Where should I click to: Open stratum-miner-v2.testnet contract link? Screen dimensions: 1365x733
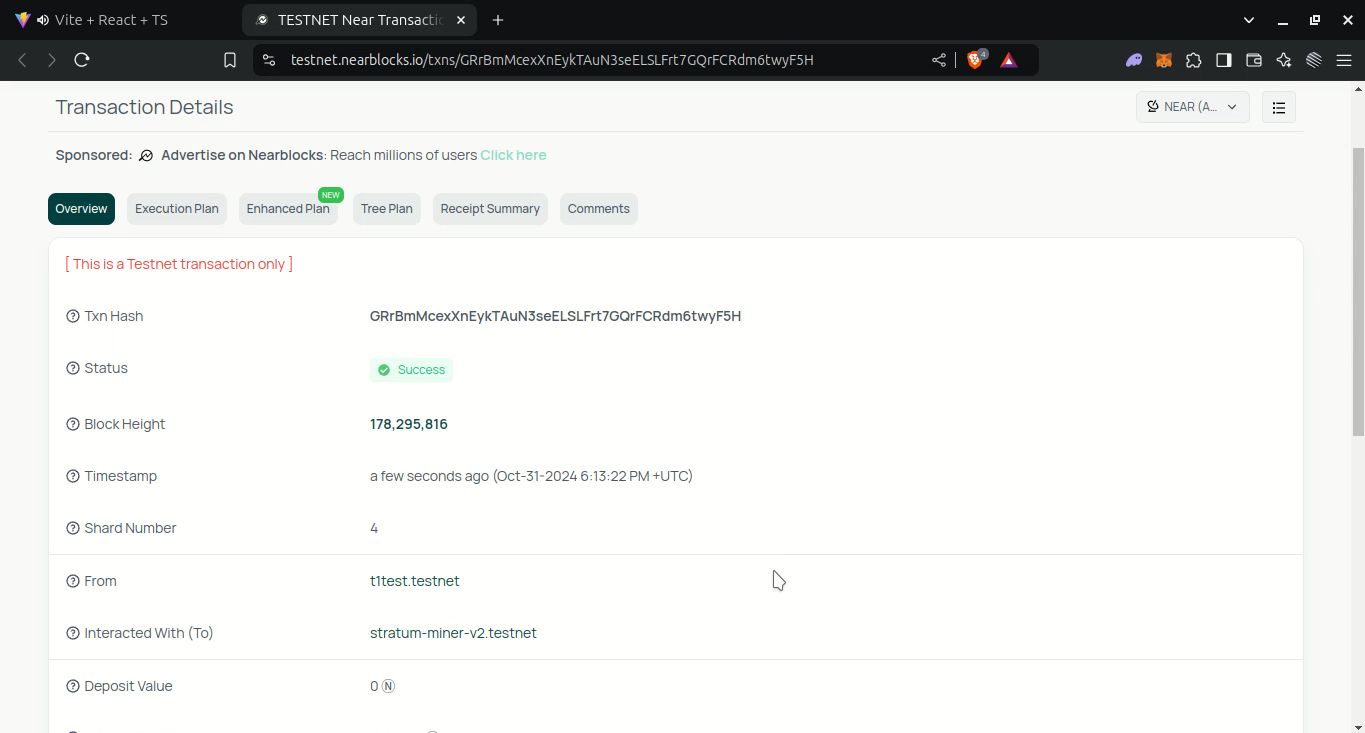[453, 633]
